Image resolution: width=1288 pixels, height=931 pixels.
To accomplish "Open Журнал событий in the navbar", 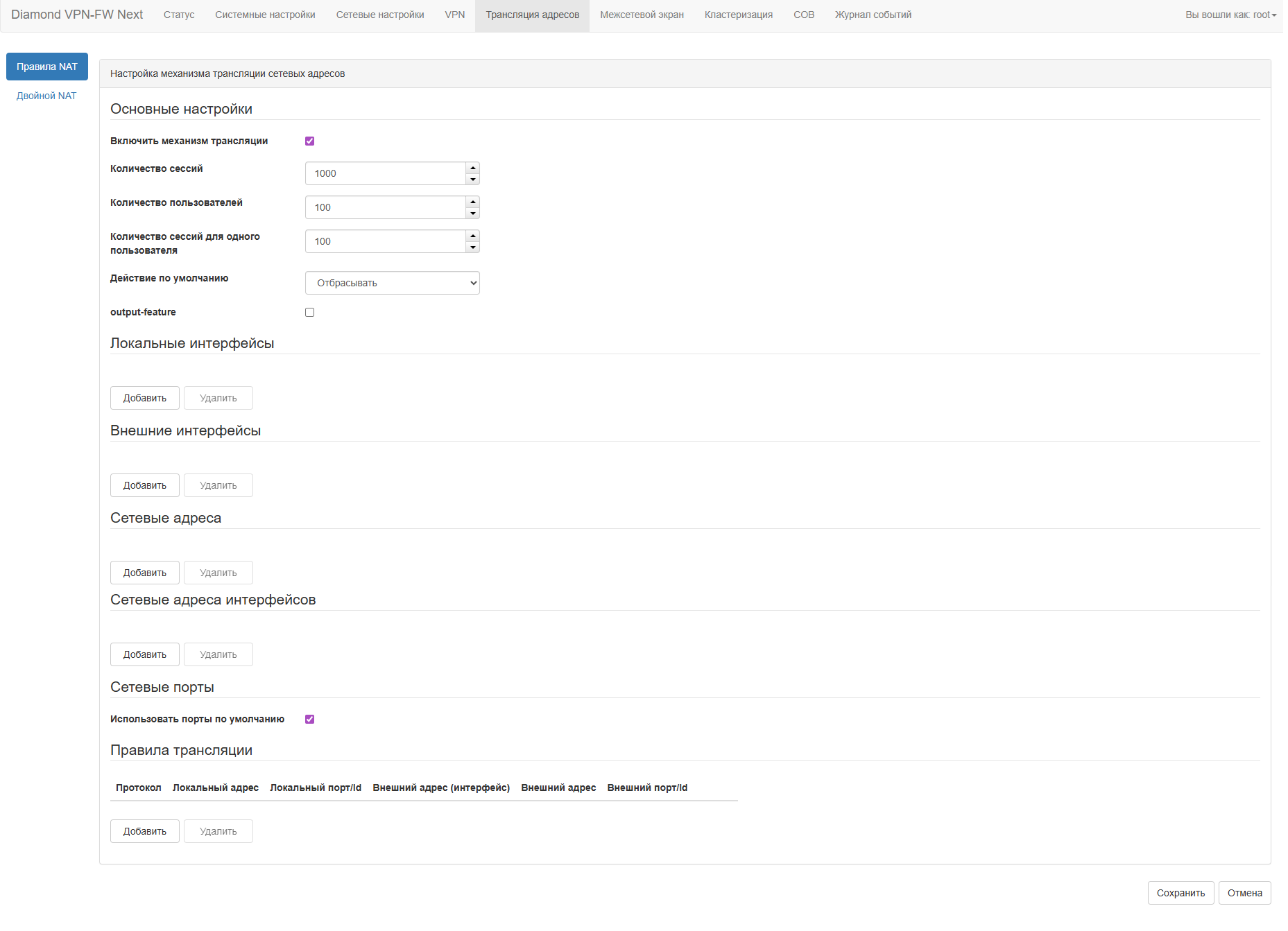I will point(873,15).
